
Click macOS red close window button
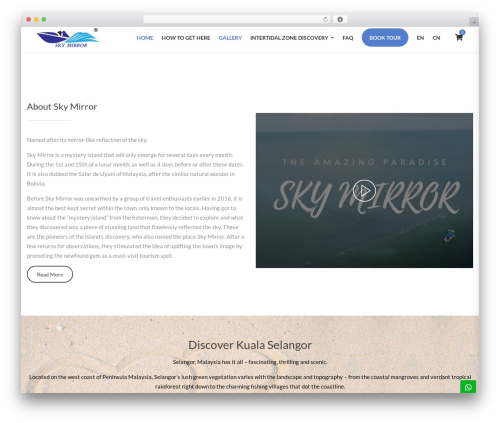29,20
